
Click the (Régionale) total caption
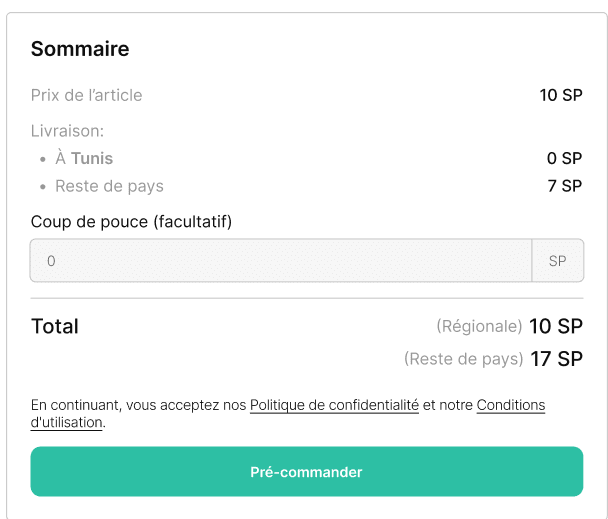[479, 326]
